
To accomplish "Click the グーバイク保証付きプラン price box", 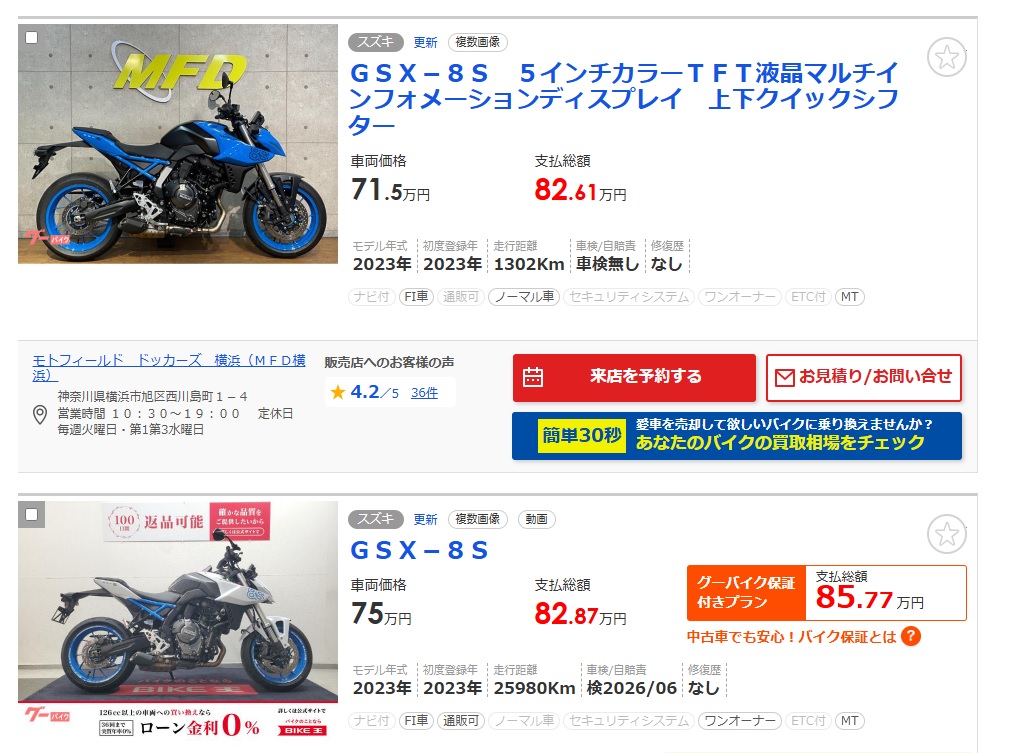I will (827, 593).
